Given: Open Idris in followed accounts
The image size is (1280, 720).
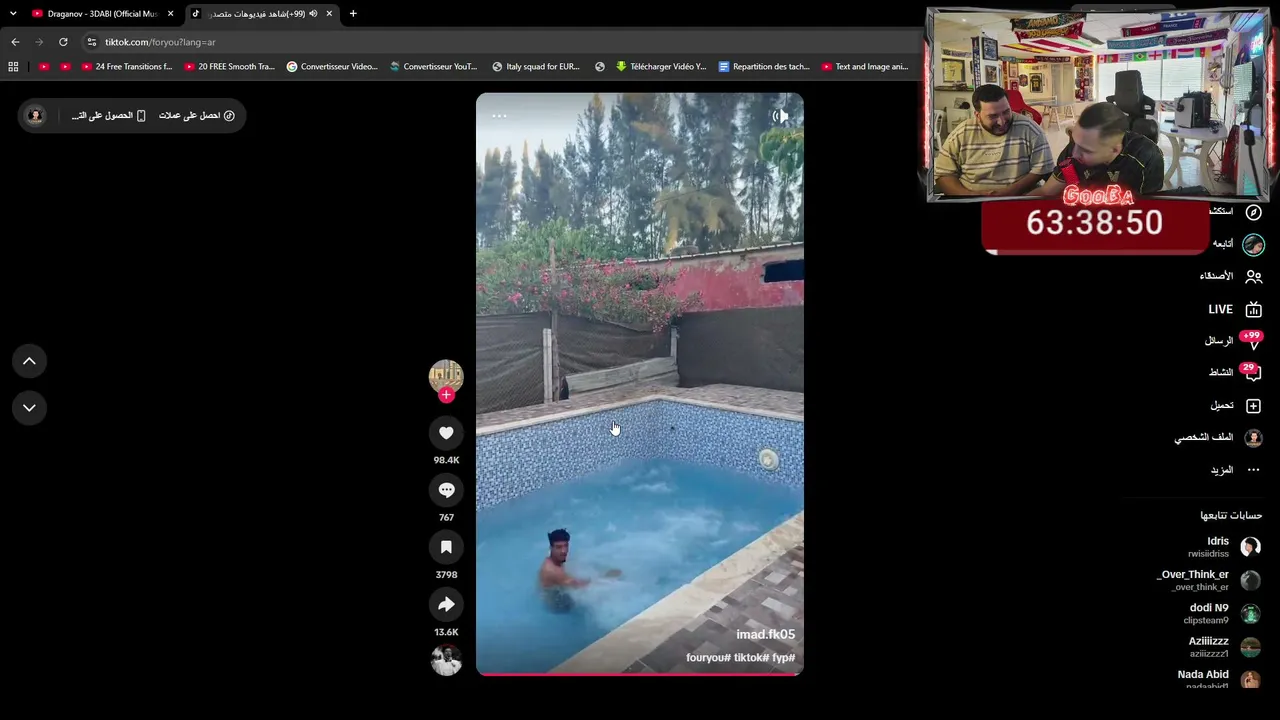Looking at the screenshot, I should tap(1223, 547).
